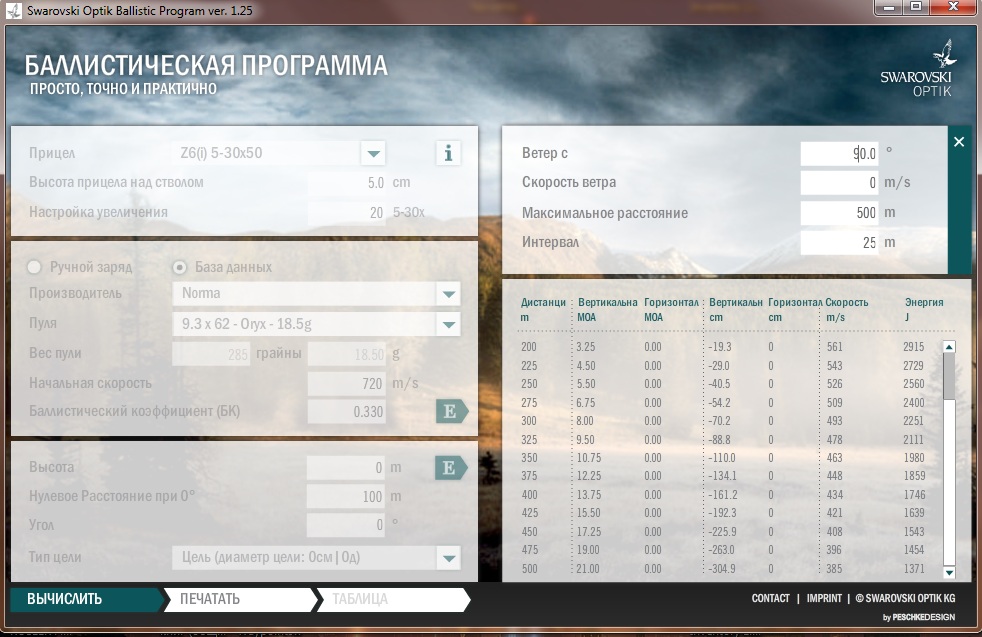This screenshot has width=982, height=637.
Task: Switch to the ПЕЧАТАТЬ tab
Action: (x=235, y=599)
